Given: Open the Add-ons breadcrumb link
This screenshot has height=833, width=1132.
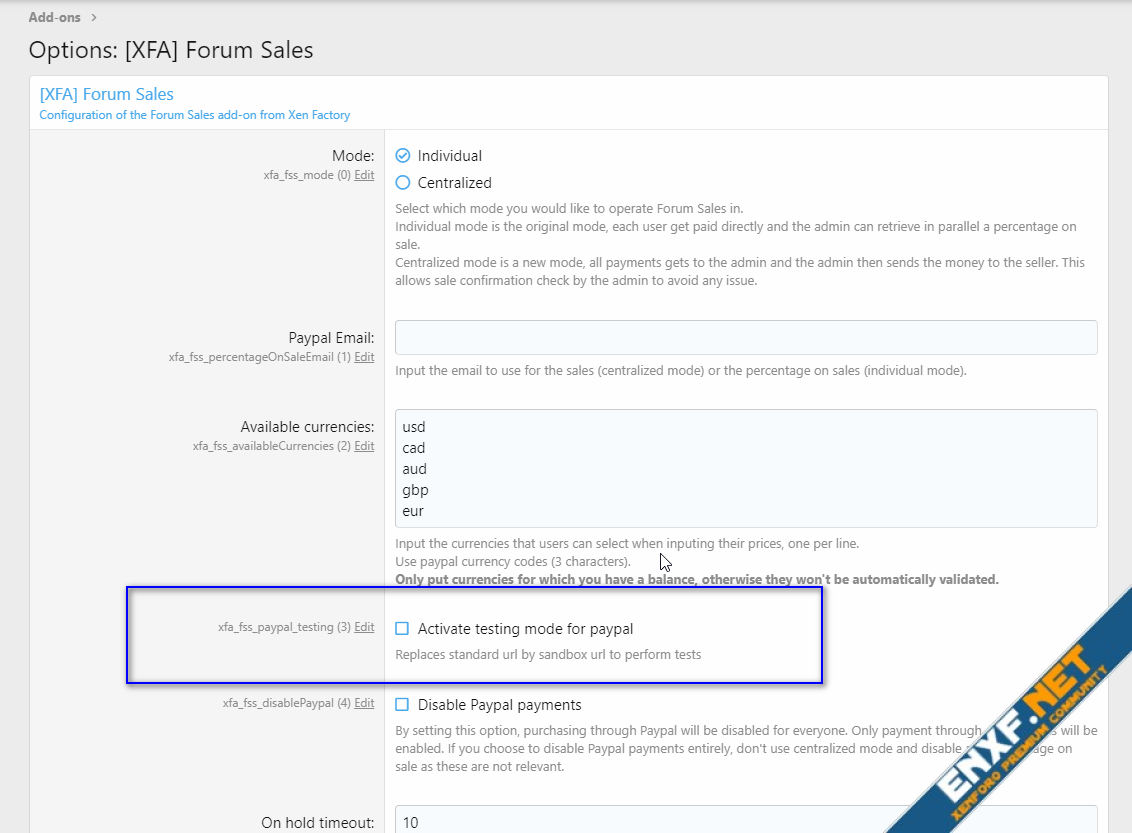Looking at the screenshot, I should (x=54, y=17).
